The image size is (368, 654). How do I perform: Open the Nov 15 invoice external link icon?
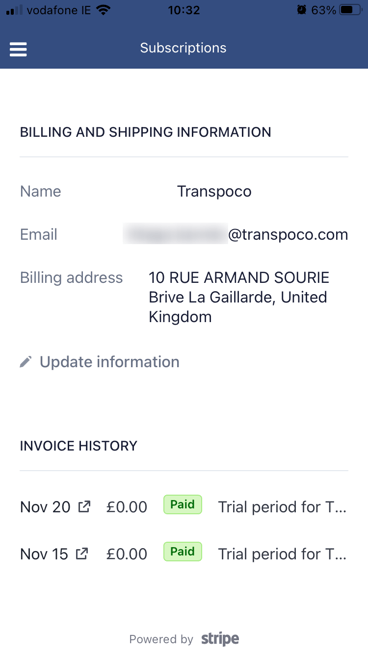tap(82, 554)
